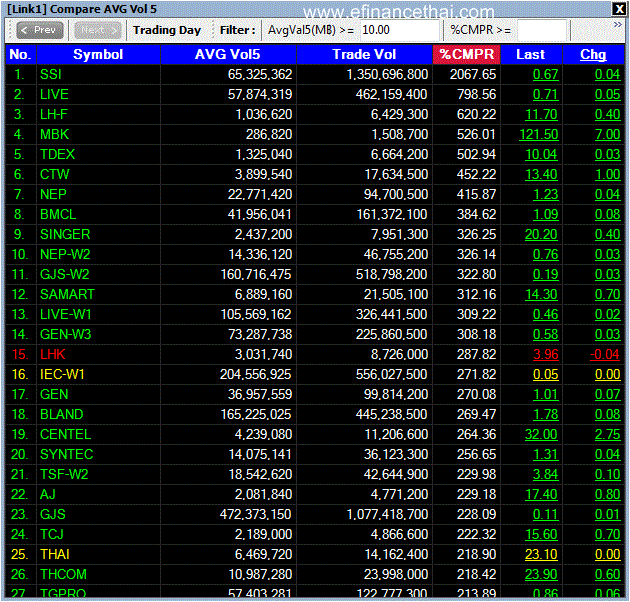Select the LIVE symbol
630x602 pixels.
(x=54, y=94)
